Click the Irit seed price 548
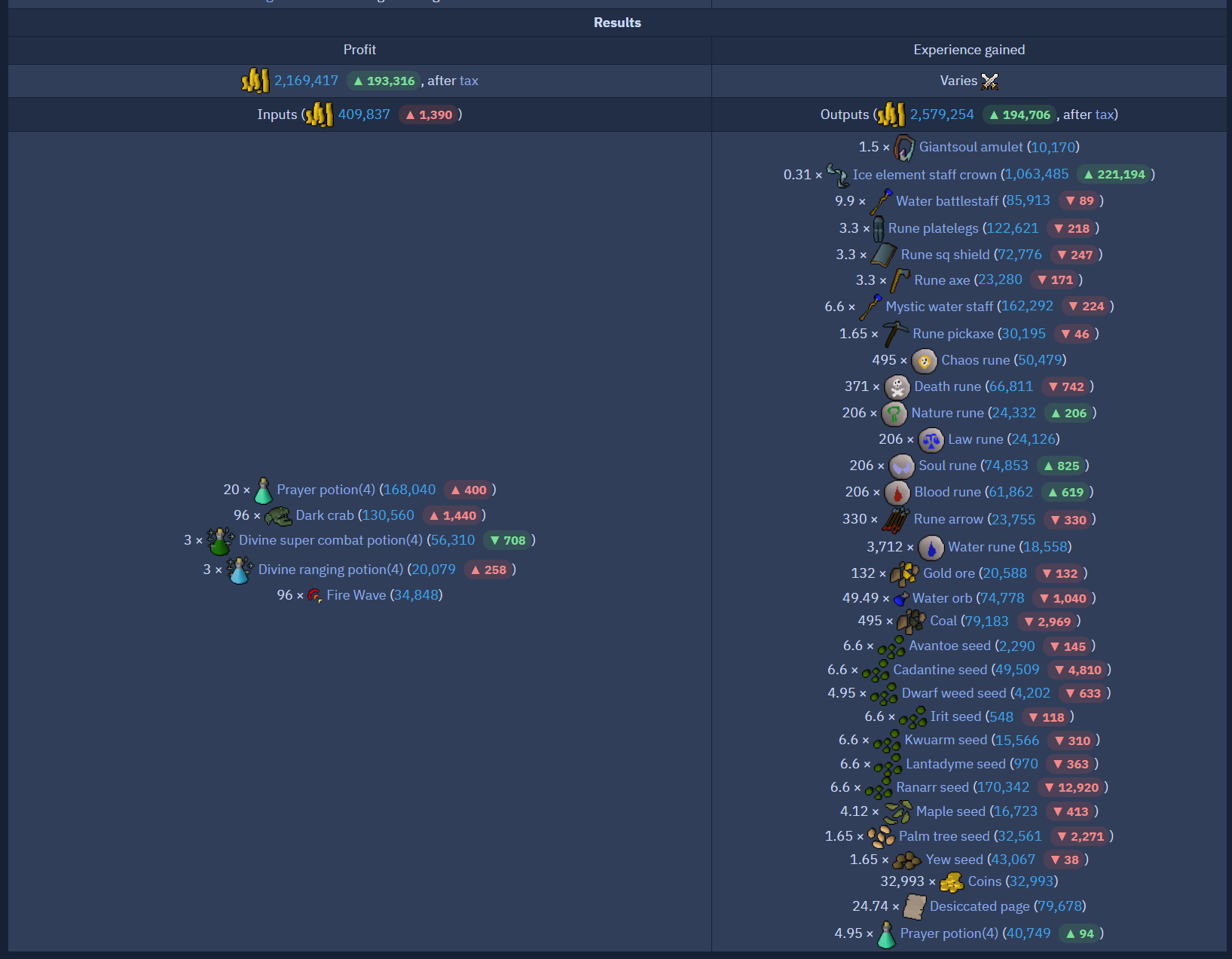Screen dimensions: 1232x959 (x=1001, y=716)
